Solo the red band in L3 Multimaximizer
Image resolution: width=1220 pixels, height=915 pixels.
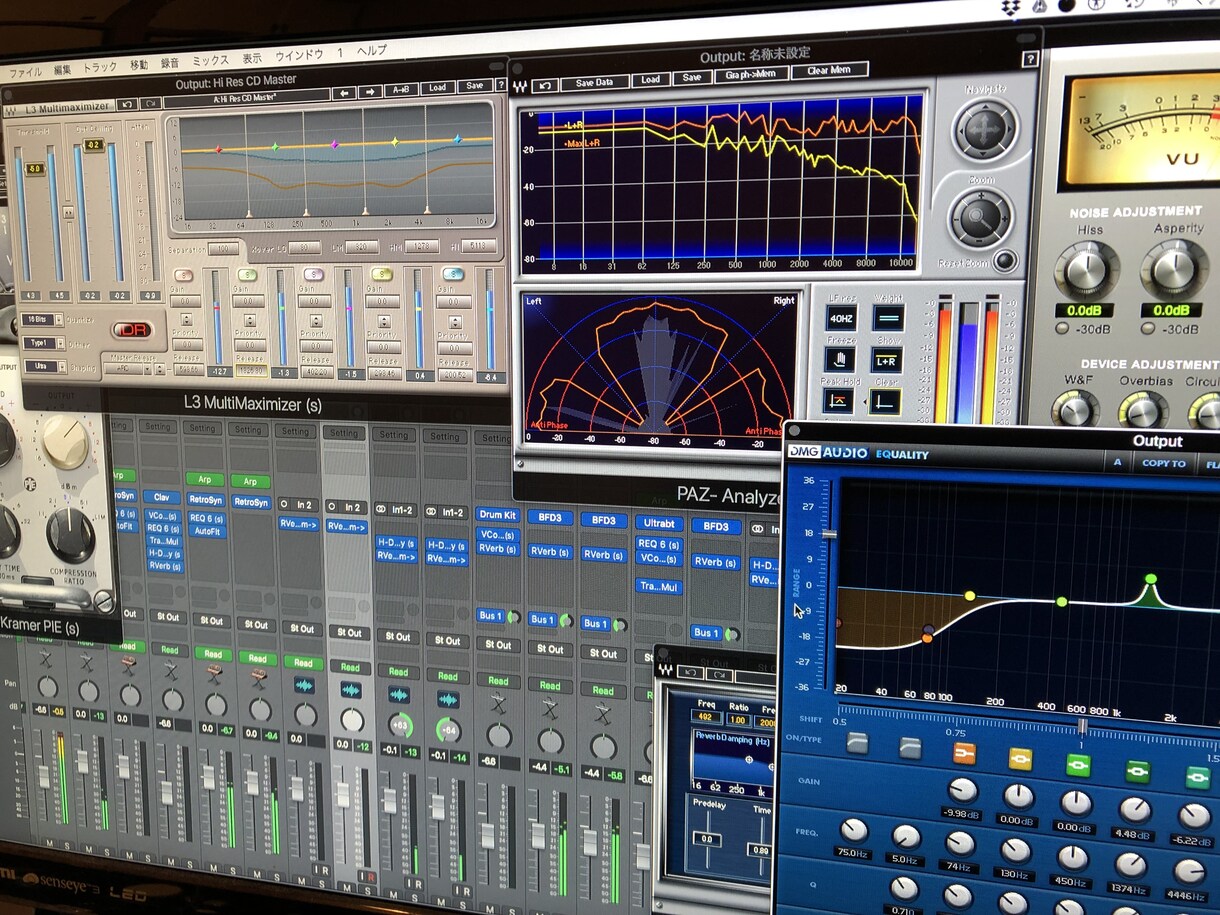(183, 275)
